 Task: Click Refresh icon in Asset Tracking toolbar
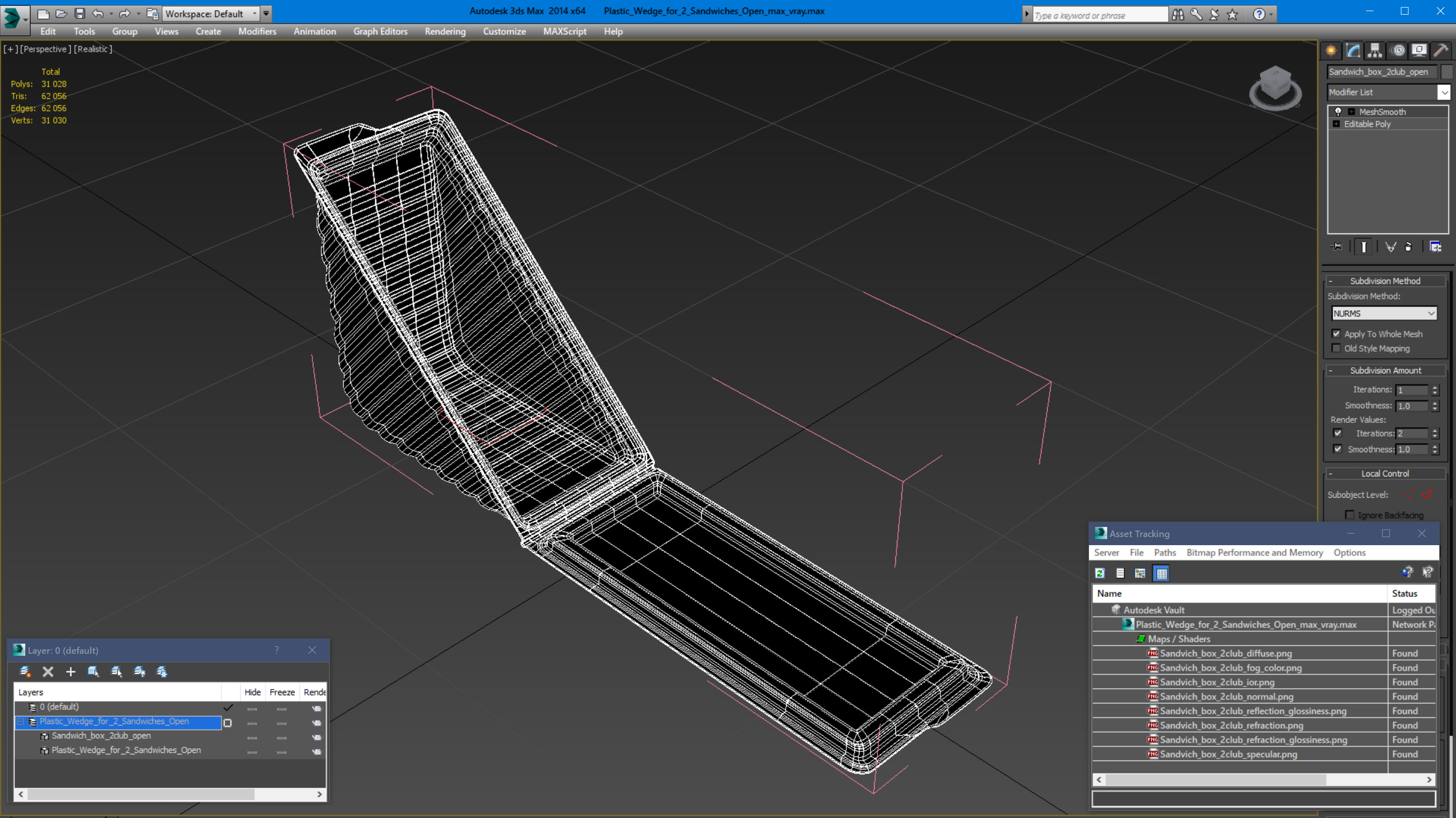point(1100,573)
